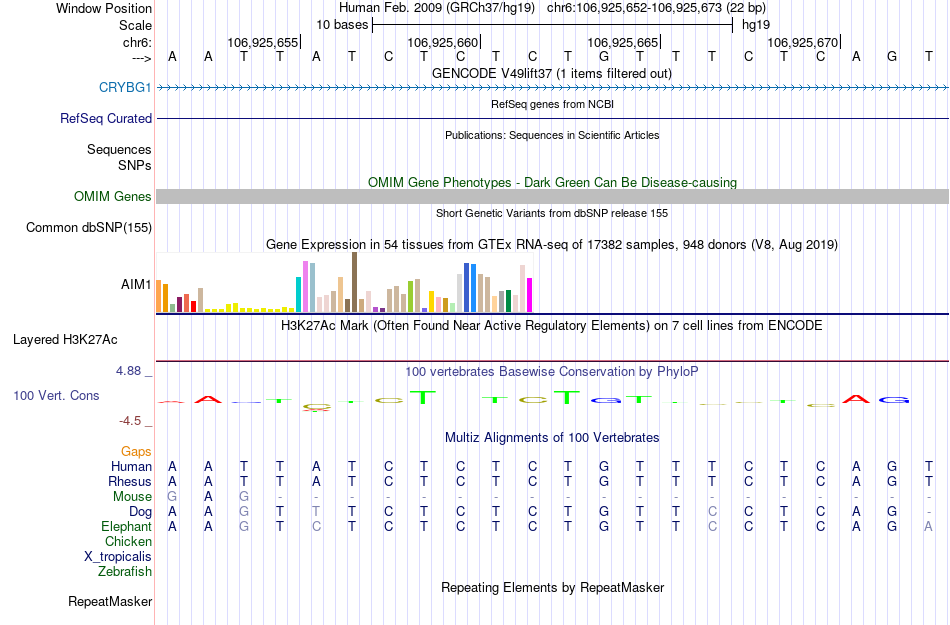950x625 pixels.
Task: Select the Chicken species label
Action: (x=128, y=541)
